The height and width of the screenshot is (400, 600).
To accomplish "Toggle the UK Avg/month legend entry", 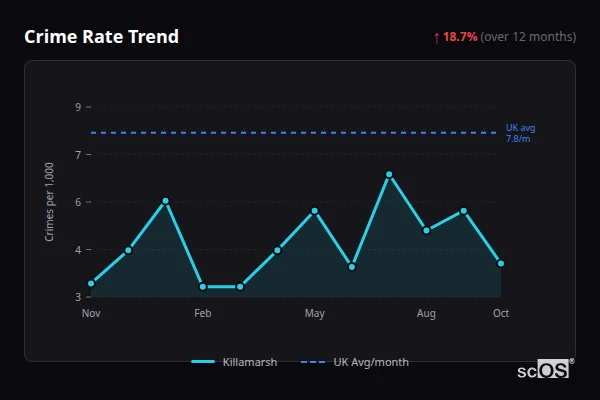I will (x=355, y=362).
